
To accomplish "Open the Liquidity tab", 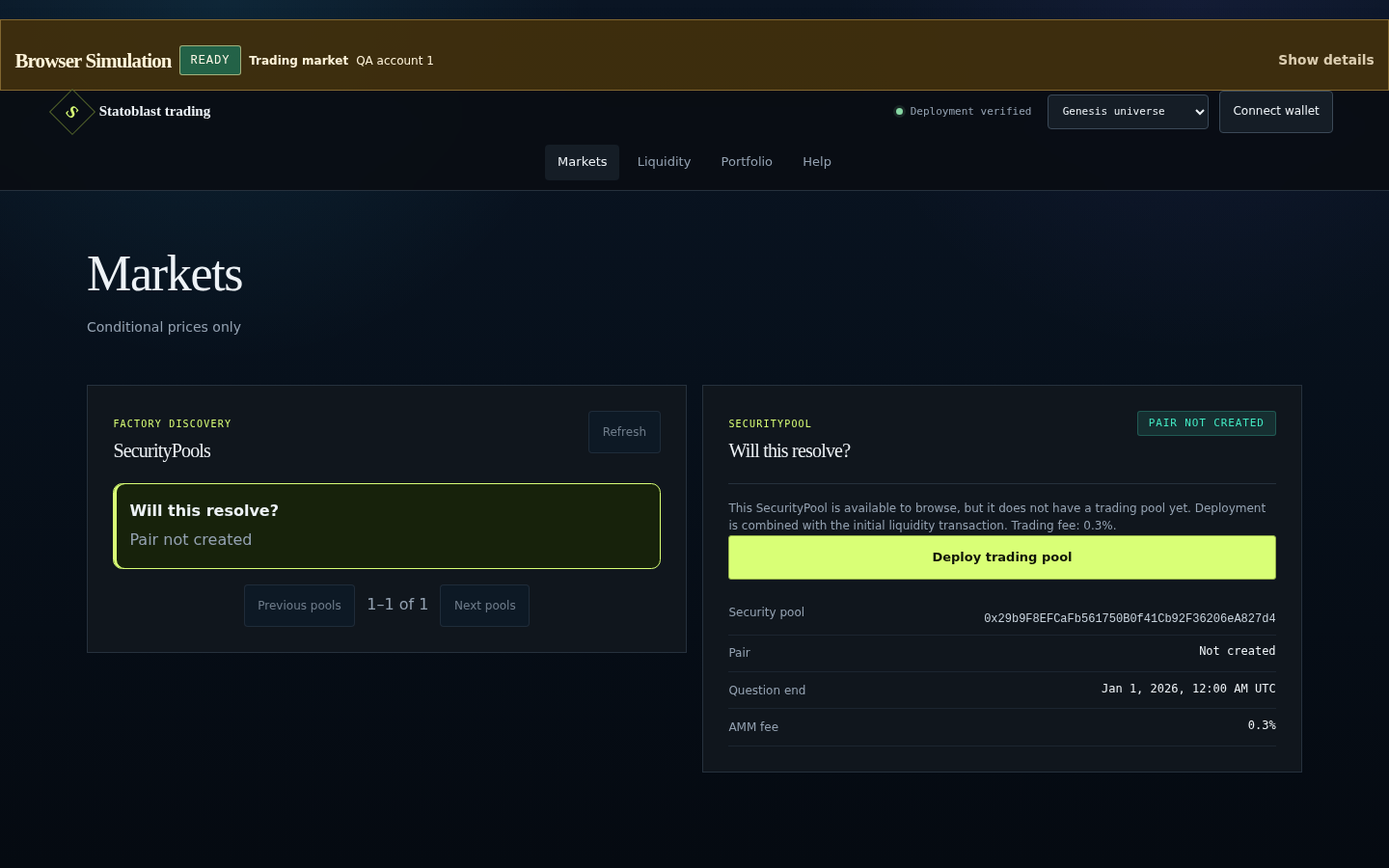I will (x=664, y=162).
